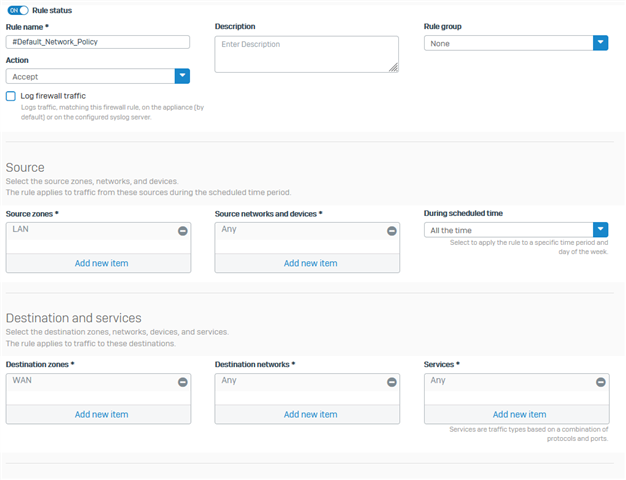This screenshot has width=626, height=480.
Task: Add new item to Source zones
Action: (x=101, y=263)
